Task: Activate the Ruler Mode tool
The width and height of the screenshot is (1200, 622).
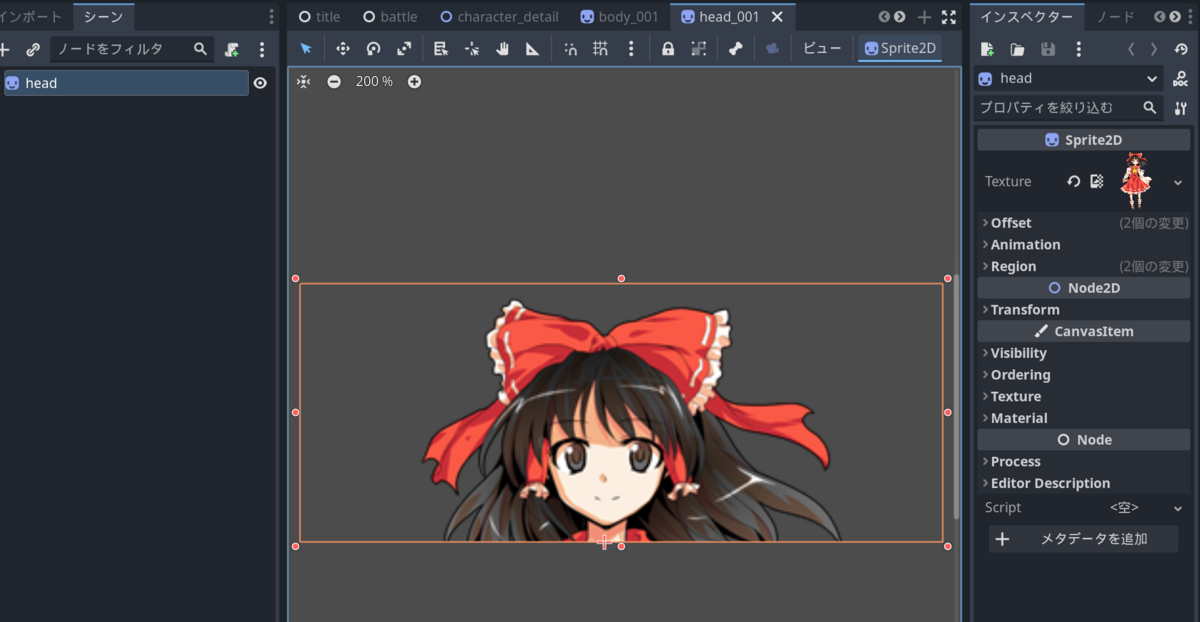Action: (x=532, y=48)
